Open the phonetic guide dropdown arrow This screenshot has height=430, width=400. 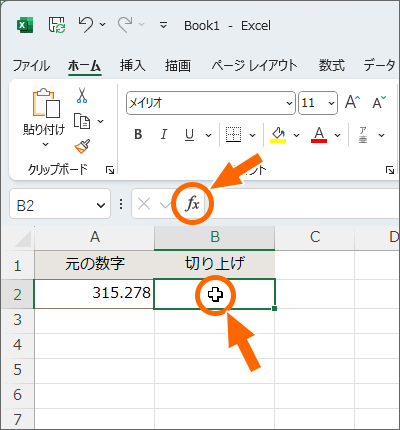pyautogui.click(x=382, y=135)
